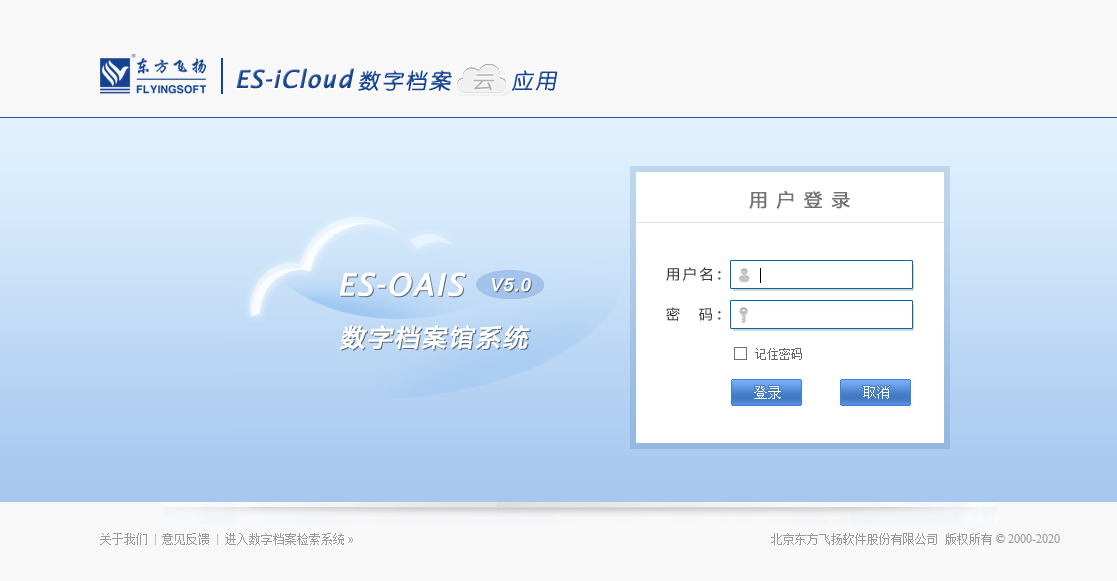
Task: Focus the 密码 input field
Action: (830, 315)
